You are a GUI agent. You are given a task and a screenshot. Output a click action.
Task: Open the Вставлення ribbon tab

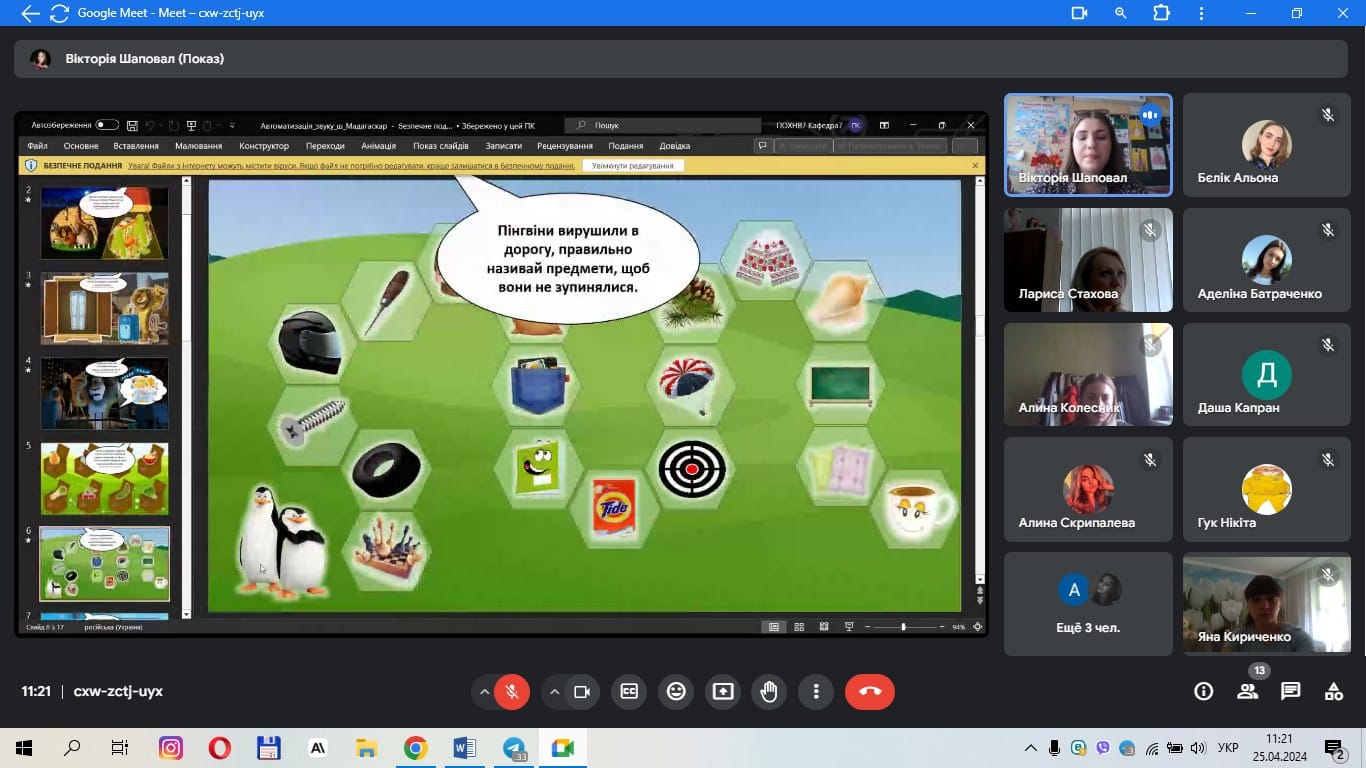pyautogui.click(x=136, y=146)
